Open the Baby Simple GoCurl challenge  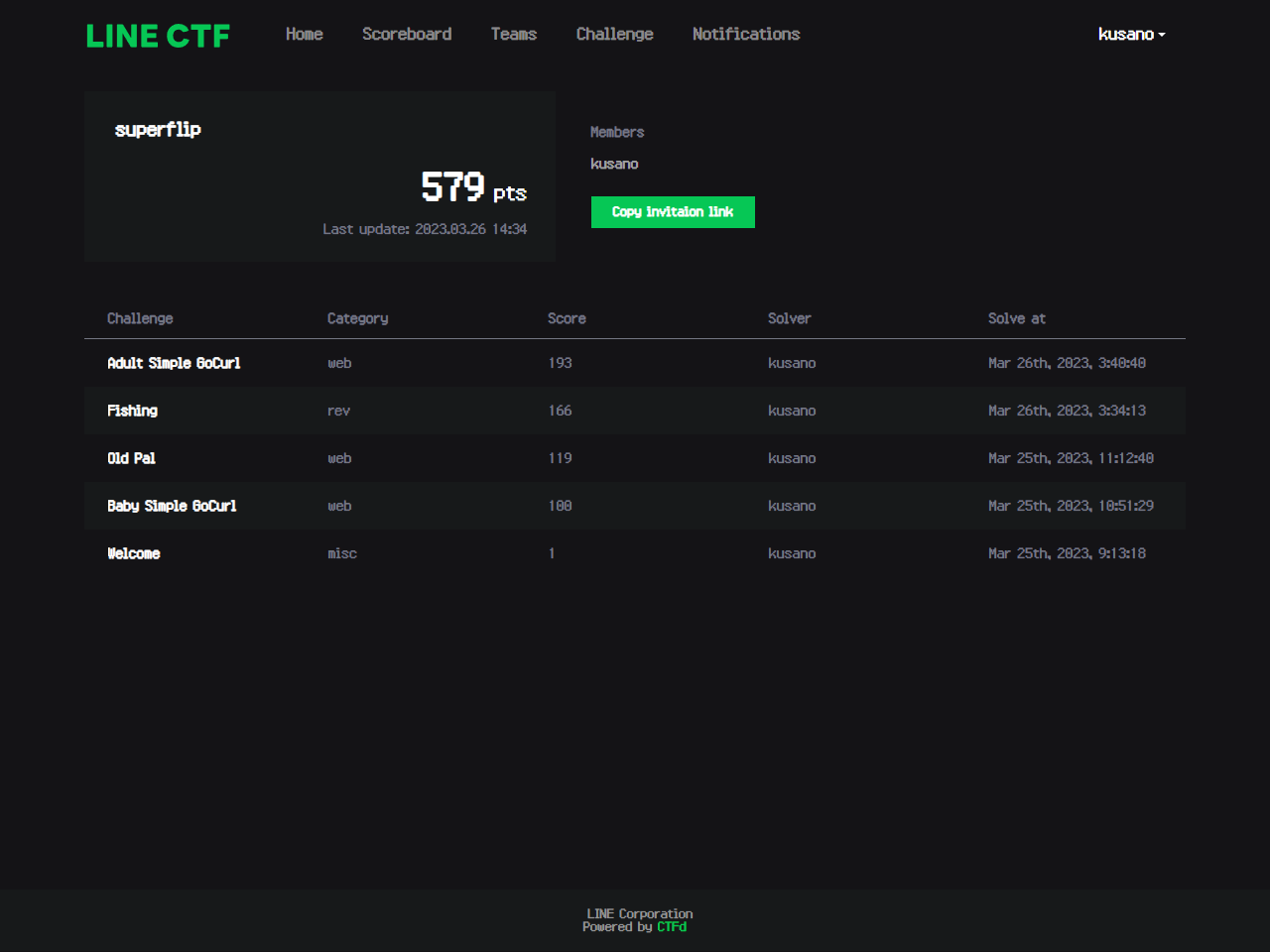pyautogui.click(x=172, y=506)
